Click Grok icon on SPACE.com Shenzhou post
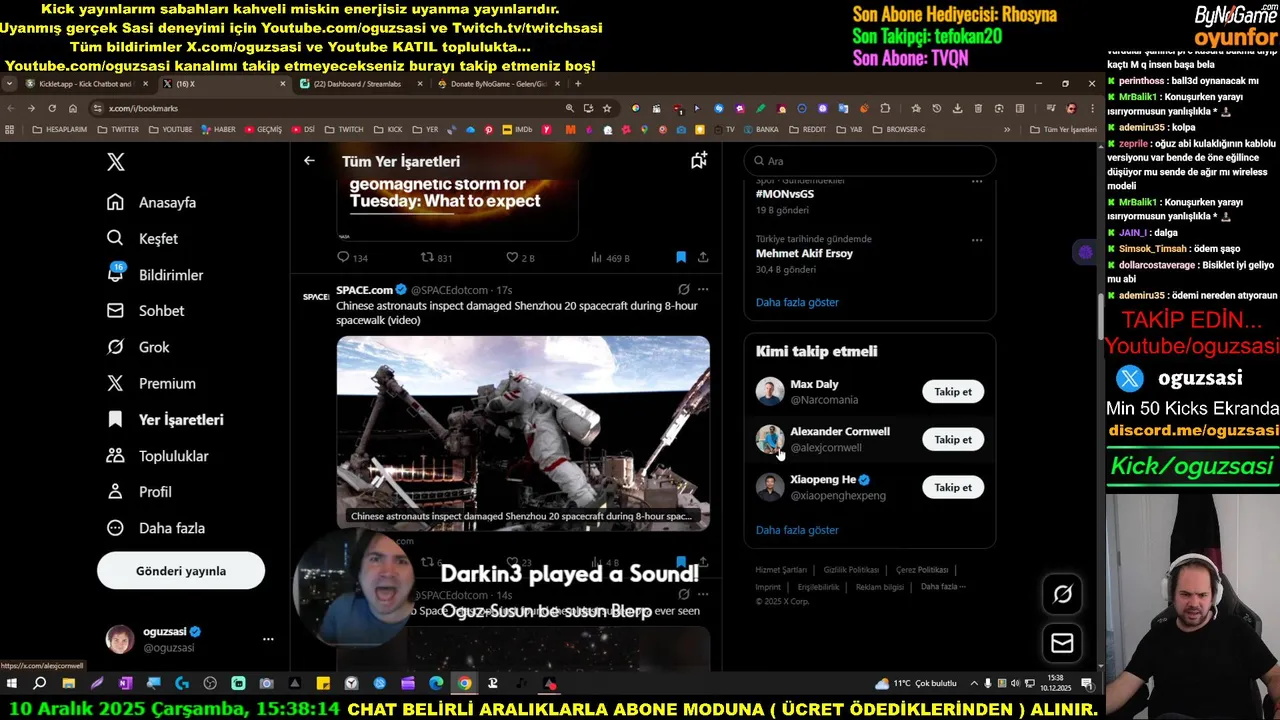 684,289
